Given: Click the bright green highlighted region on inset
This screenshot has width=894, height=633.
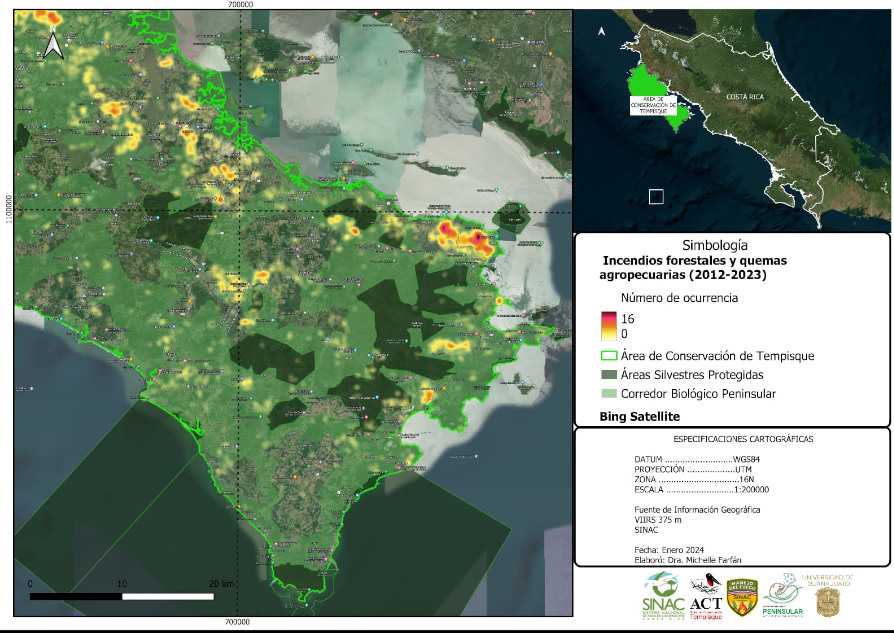Looking at the screenshot, I should tap(645, 85).
